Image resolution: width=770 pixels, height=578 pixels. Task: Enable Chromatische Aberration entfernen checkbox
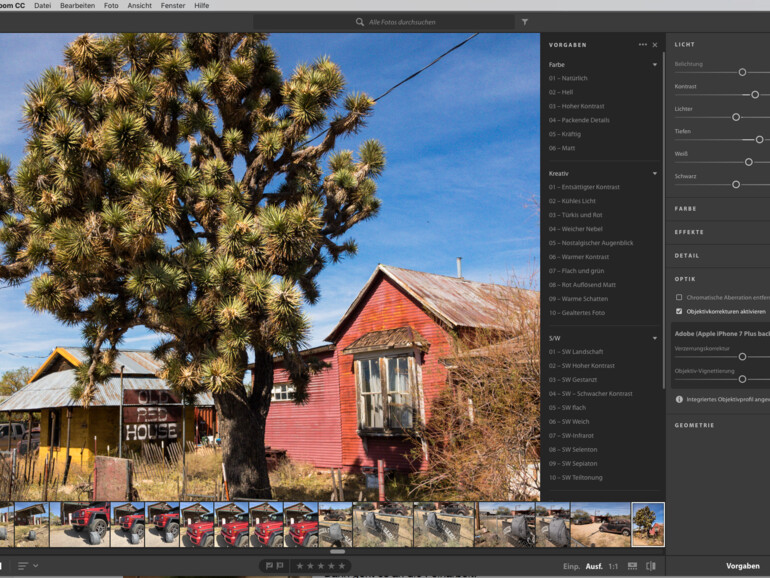(679, 297)
